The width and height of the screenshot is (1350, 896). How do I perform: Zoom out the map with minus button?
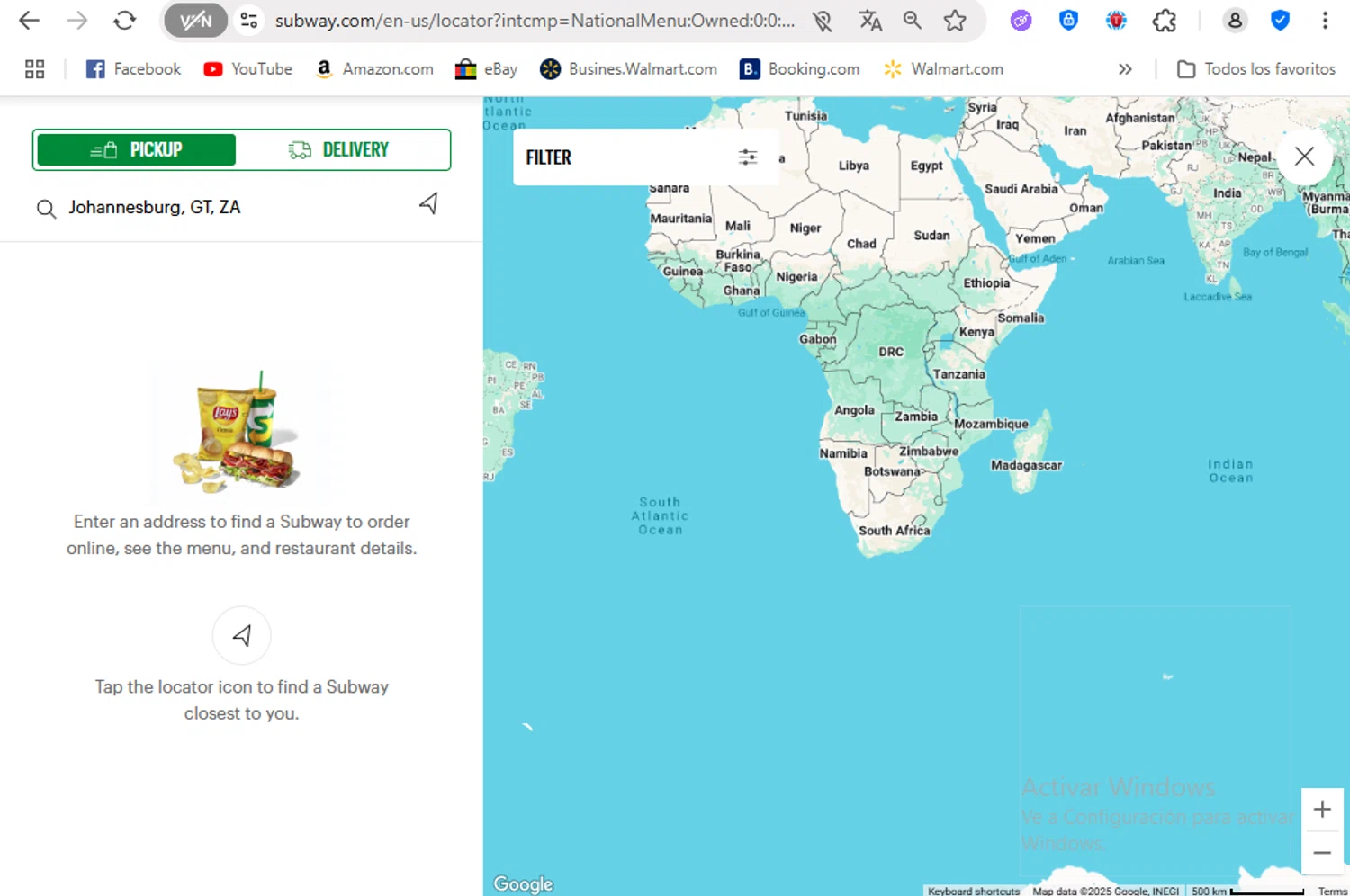click(1322, 853)
